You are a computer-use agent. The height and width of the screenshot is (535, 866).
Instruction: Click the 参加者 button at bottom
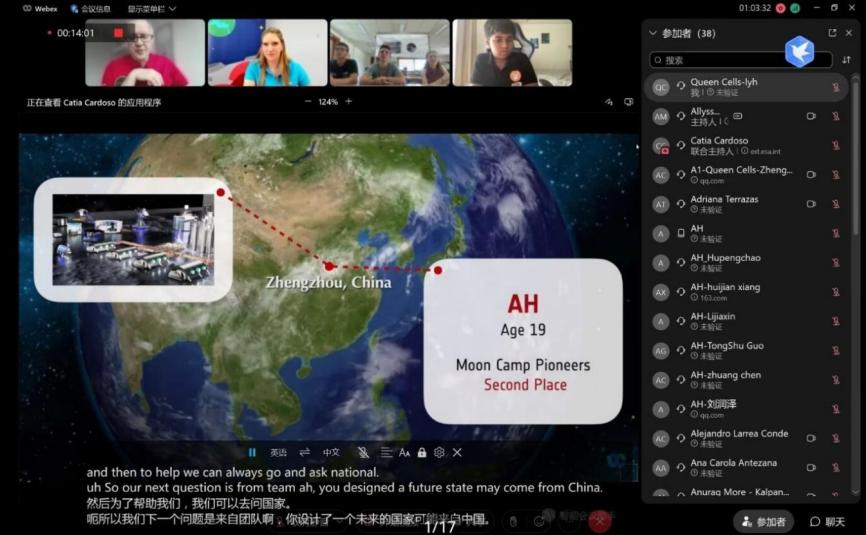763,522
